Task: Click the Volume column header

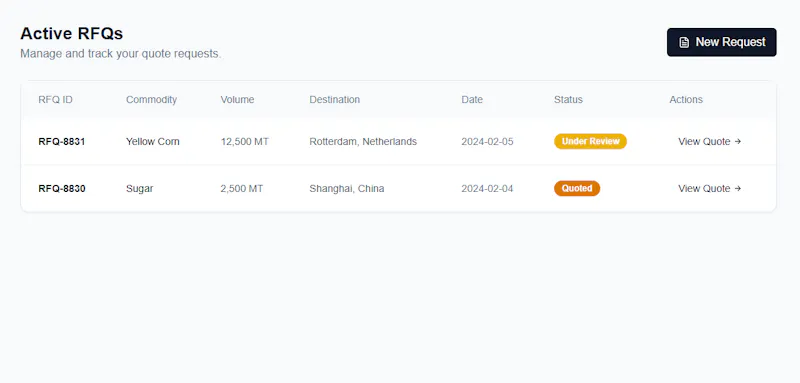Action: pos(237,99)
